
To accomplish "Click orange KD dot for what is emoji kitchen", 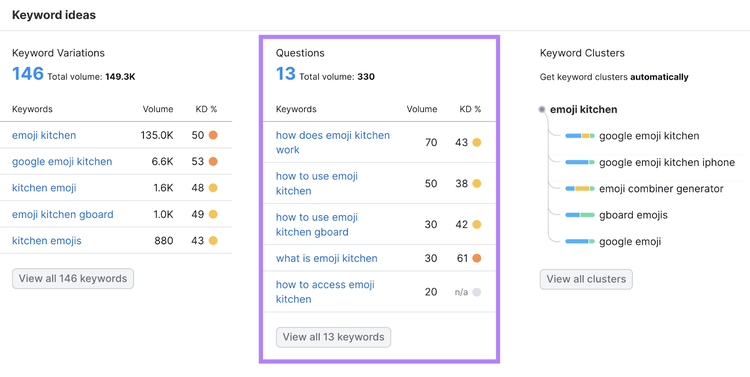I will coord(476,258).
